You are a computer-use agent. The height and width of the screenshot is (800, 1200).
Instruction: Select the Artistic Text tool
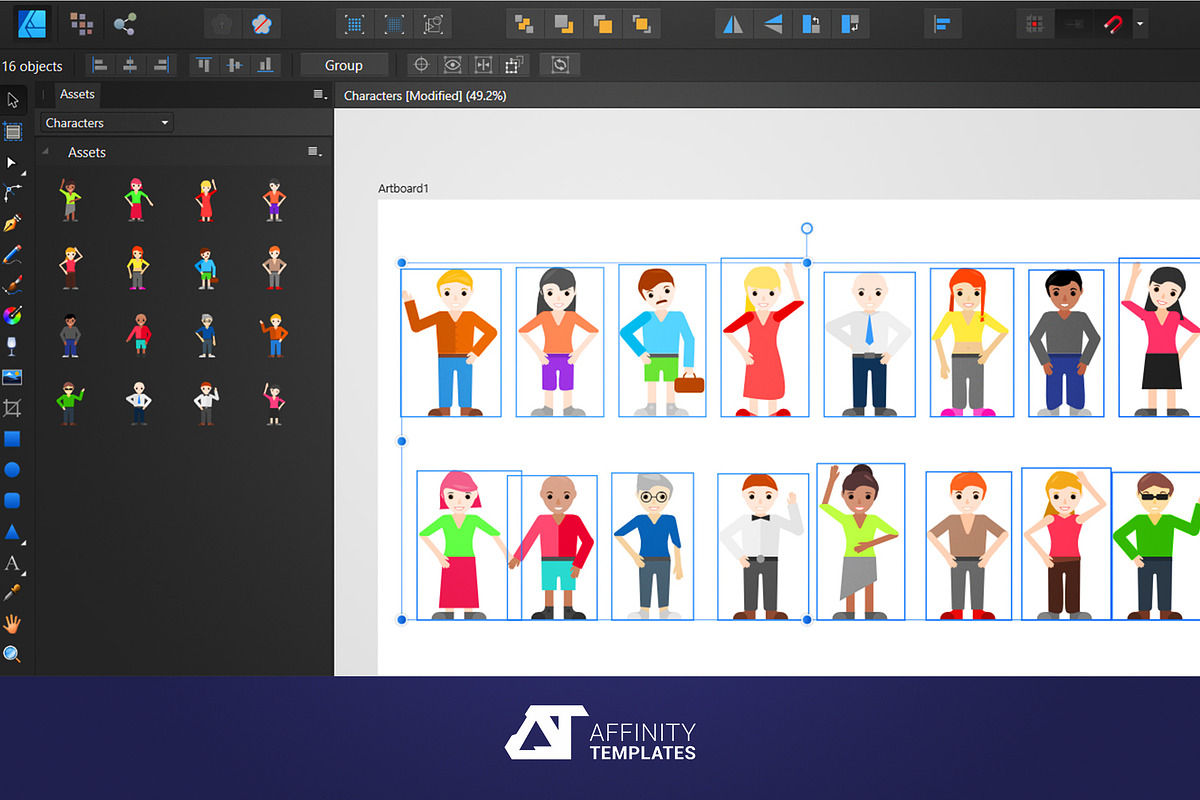(13, 563)
